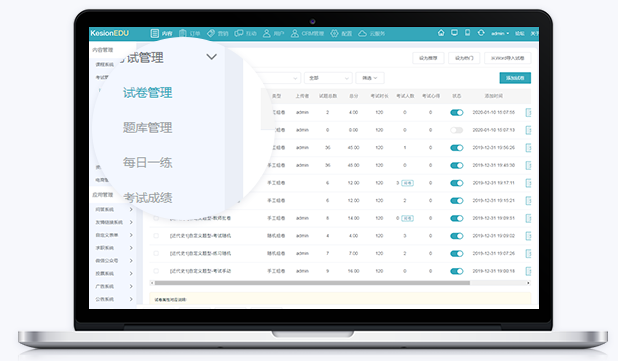Open the 全部 dropdown filter
Image resolution: width=618 pixels, height=361 pixels.
(328, 78)
